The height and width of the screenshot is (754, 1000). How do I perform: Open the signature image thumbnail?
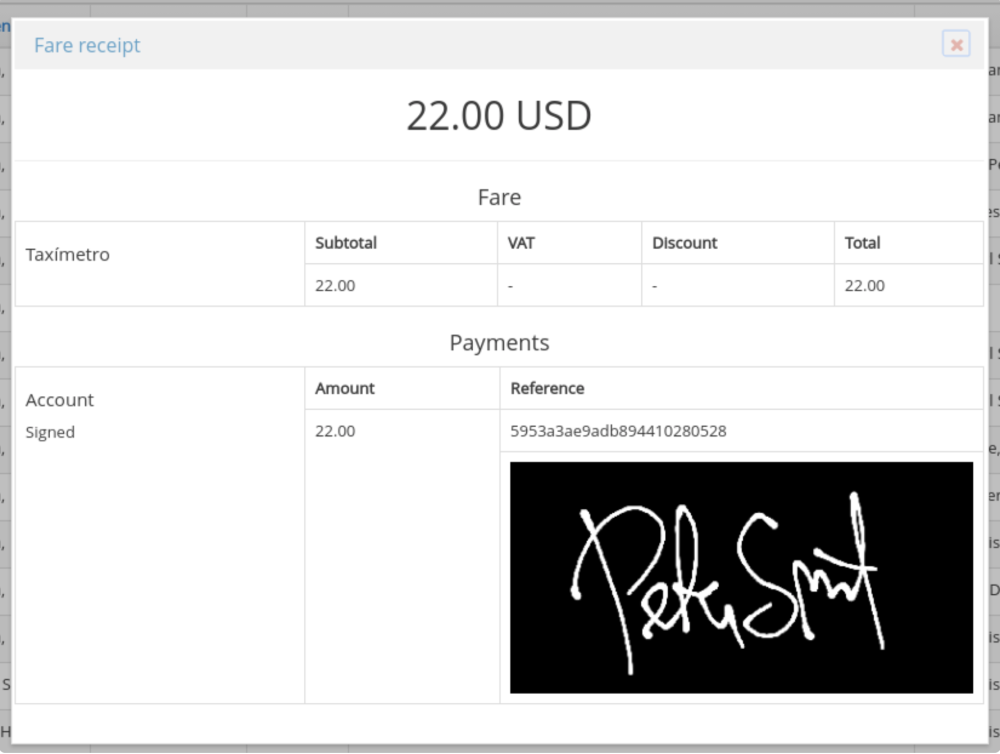tap(741, 577)
